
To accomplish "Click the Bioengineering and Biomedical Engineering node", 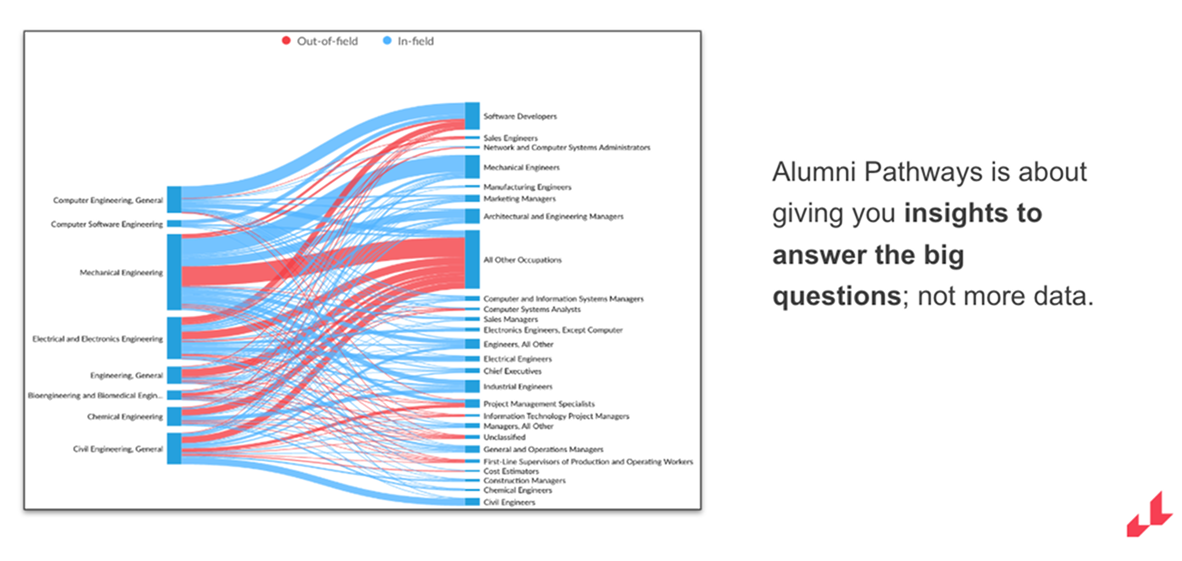I will click(174, 395).
